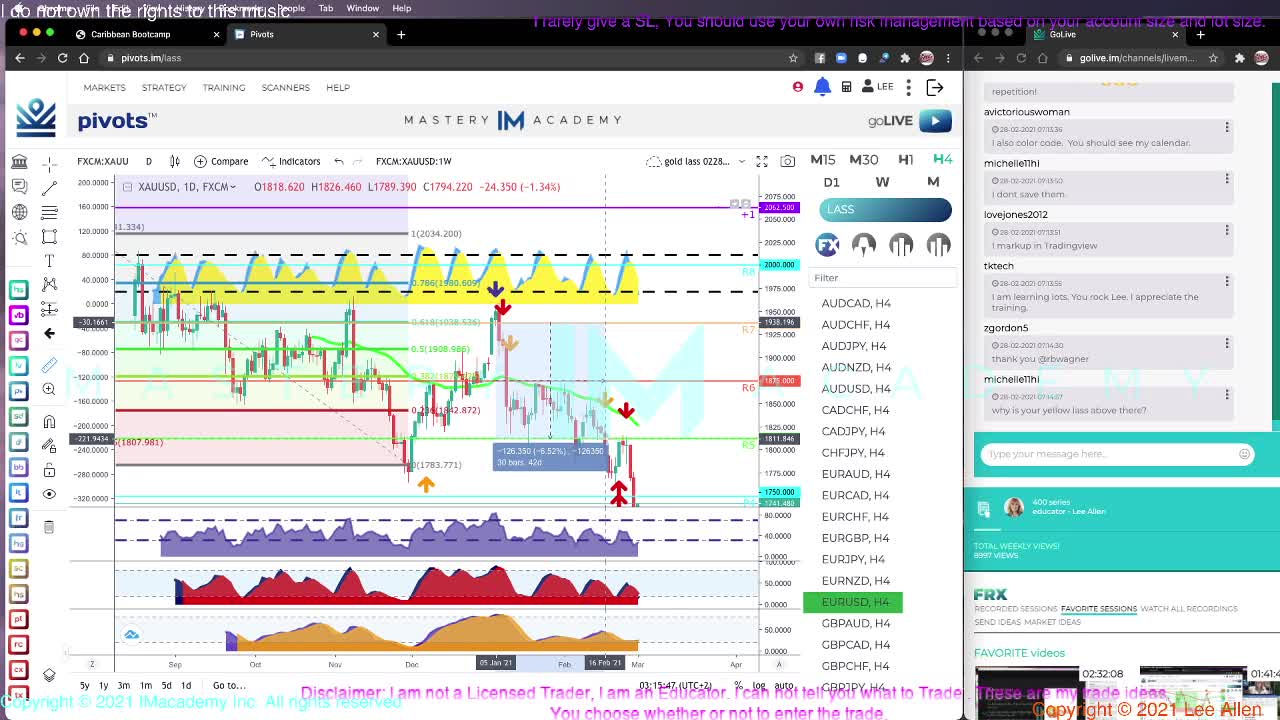The height and width of the screenshot is (720, 1280).
Task: Expand the gold lass layout dropdown
Action: pyautogui.click(x=741, y=161)
